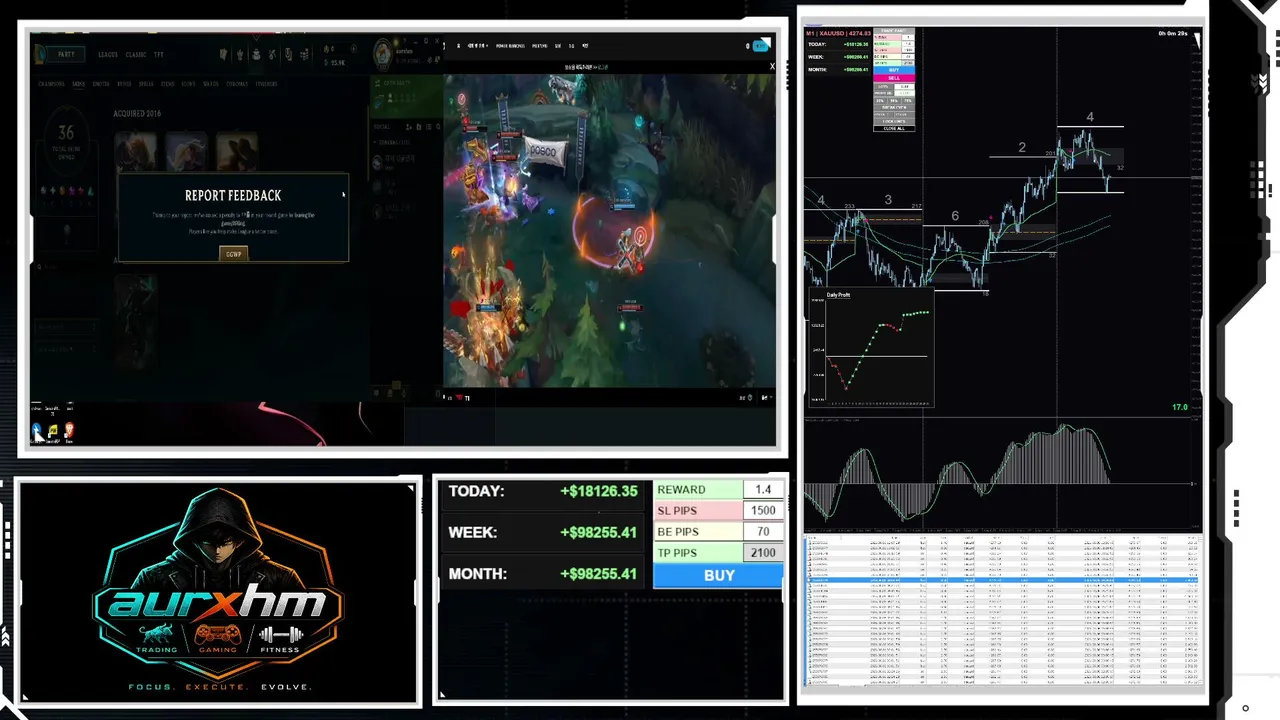Open the Brave browser desktop icon
This screenshot has width=1280, height=720.
pos(69,431)
